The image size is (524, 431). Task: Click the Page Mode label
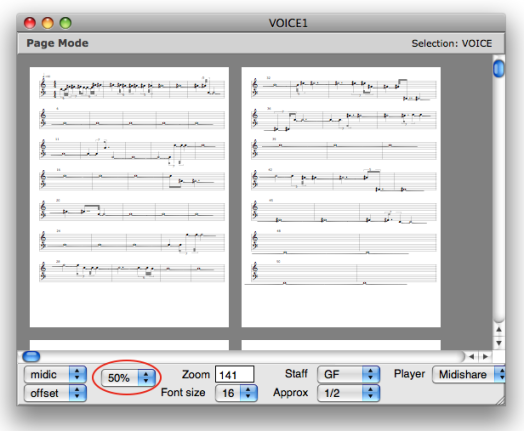[x=57, y=43]
